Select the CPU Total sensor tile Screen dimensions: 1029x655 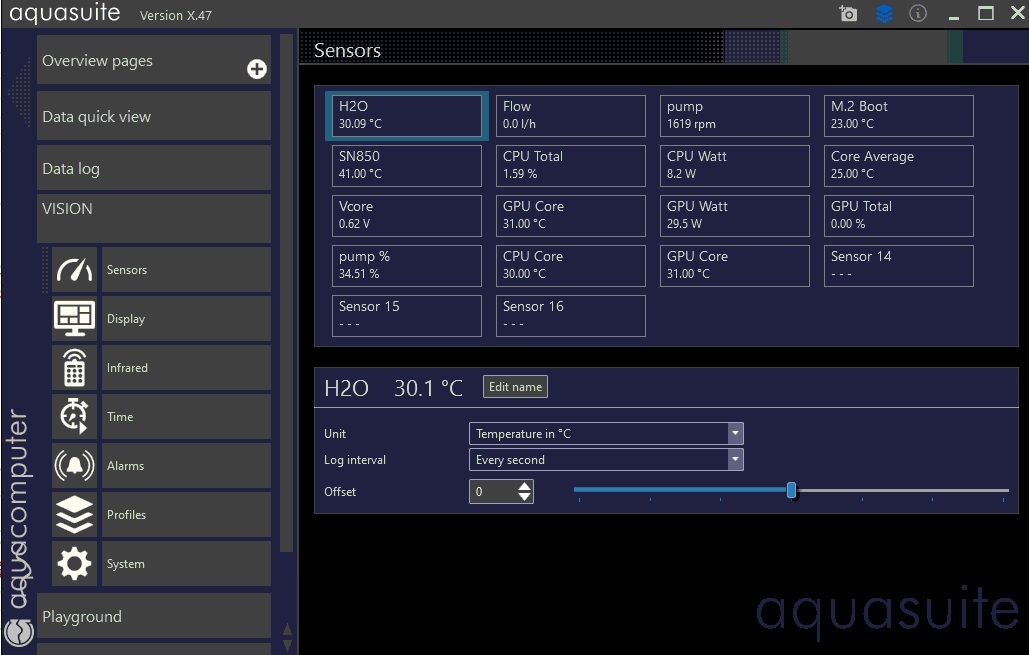pos(570,165)
